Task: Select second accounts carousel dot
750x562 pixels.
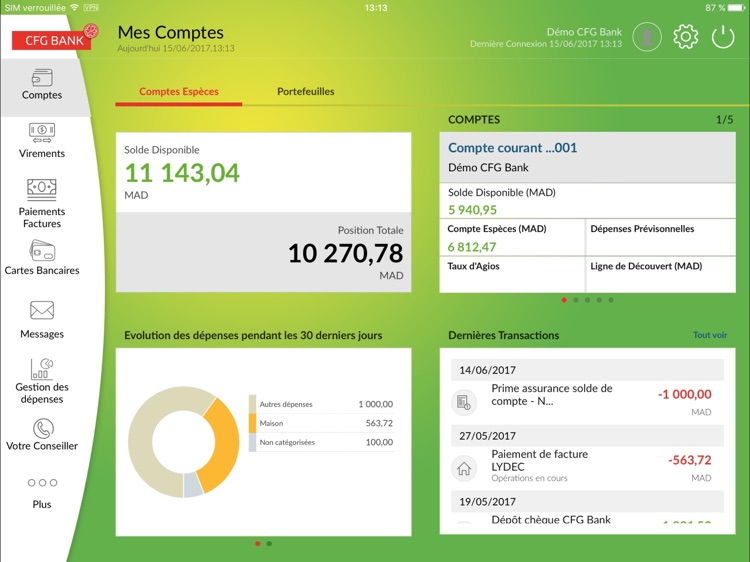Action: (x=576, y=300)
